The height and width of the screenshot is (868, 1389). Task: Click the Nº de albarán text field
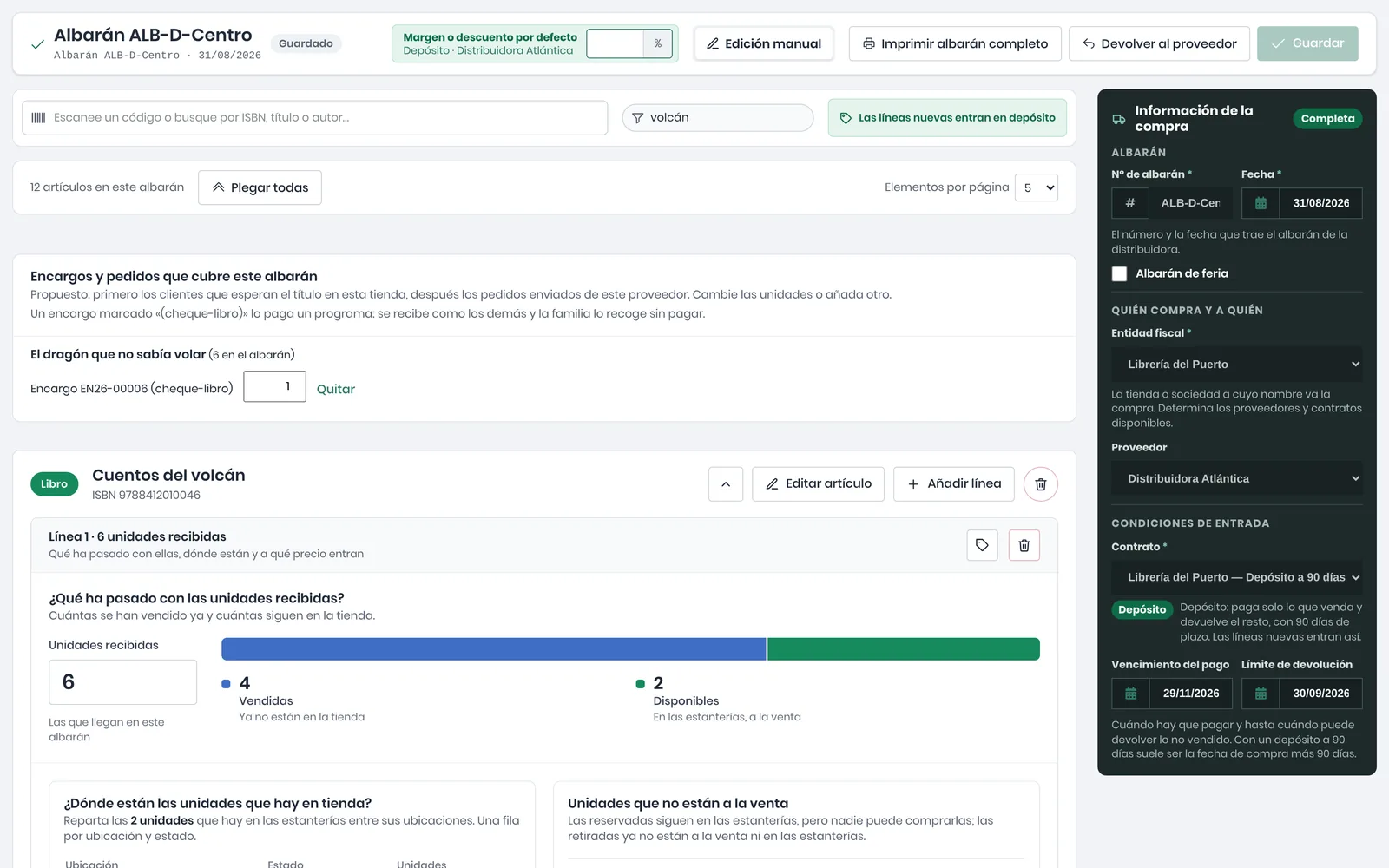click(x=1190, y=203)
